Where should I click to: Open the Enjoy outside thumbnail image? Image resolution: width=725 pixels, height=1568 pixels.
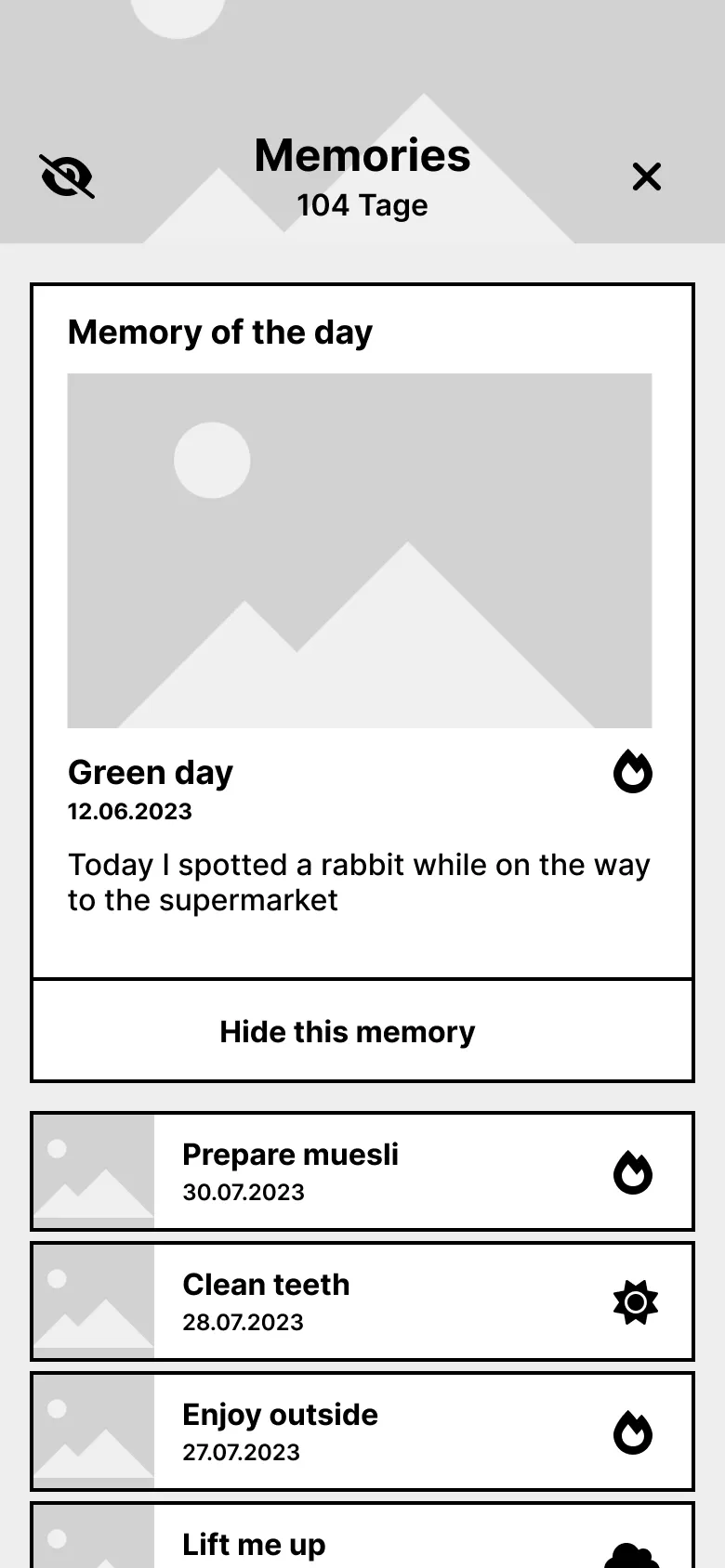tap(94, 1431)
